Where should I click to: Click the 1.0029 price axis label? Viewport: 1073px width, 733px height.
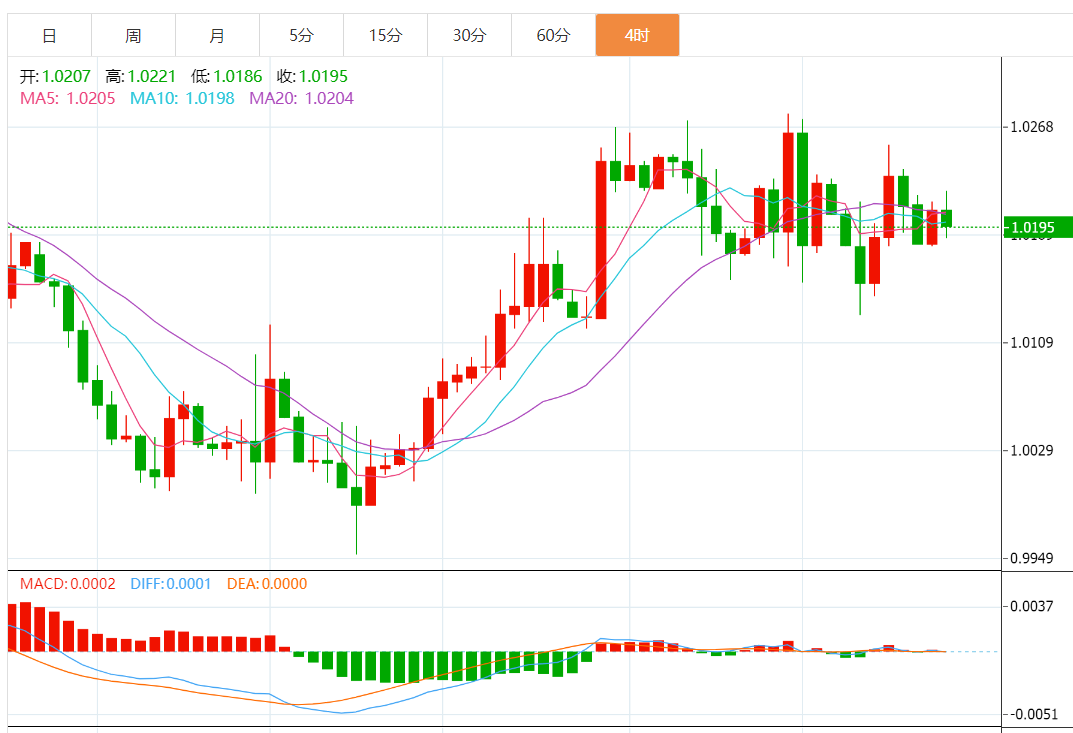point(1032,450)
